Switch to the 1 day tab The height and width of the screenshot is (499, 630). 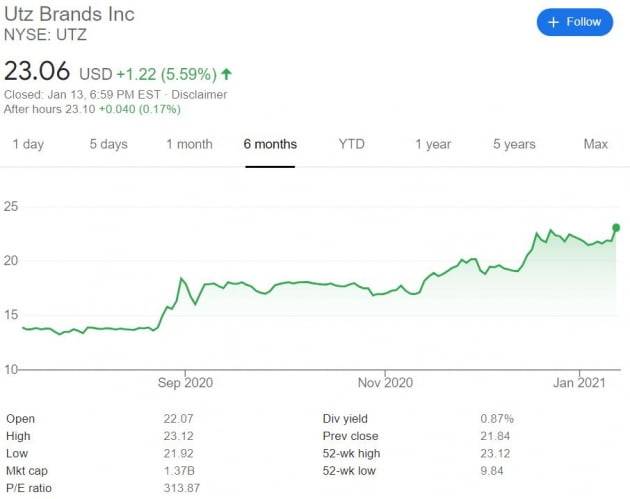click(28, 144)
